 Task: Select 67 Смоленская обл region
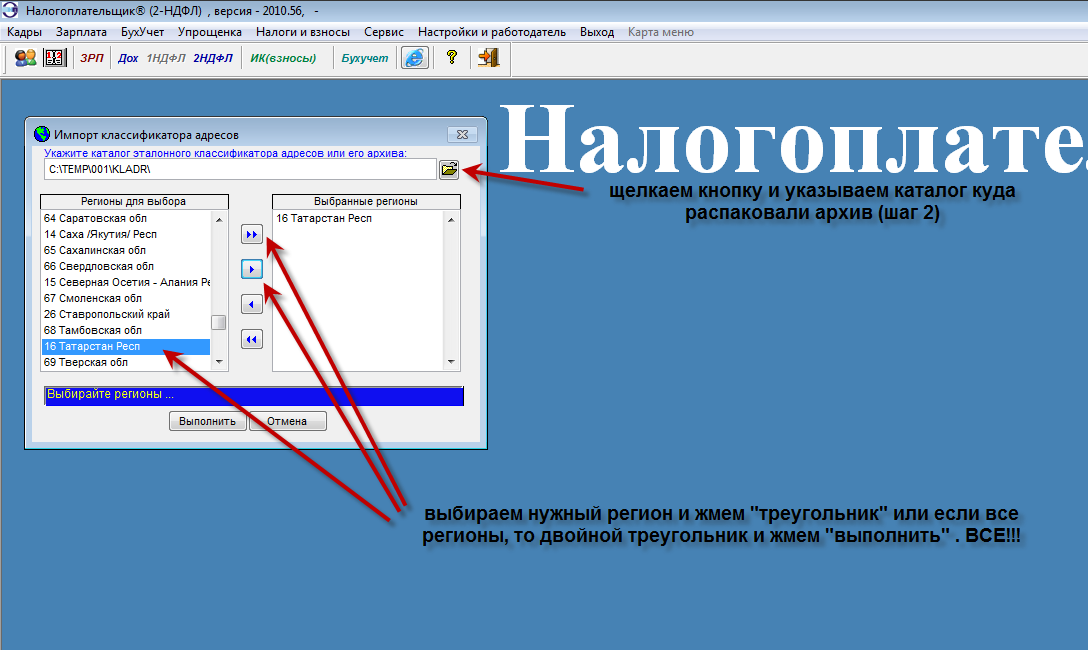tap(126, 298)
